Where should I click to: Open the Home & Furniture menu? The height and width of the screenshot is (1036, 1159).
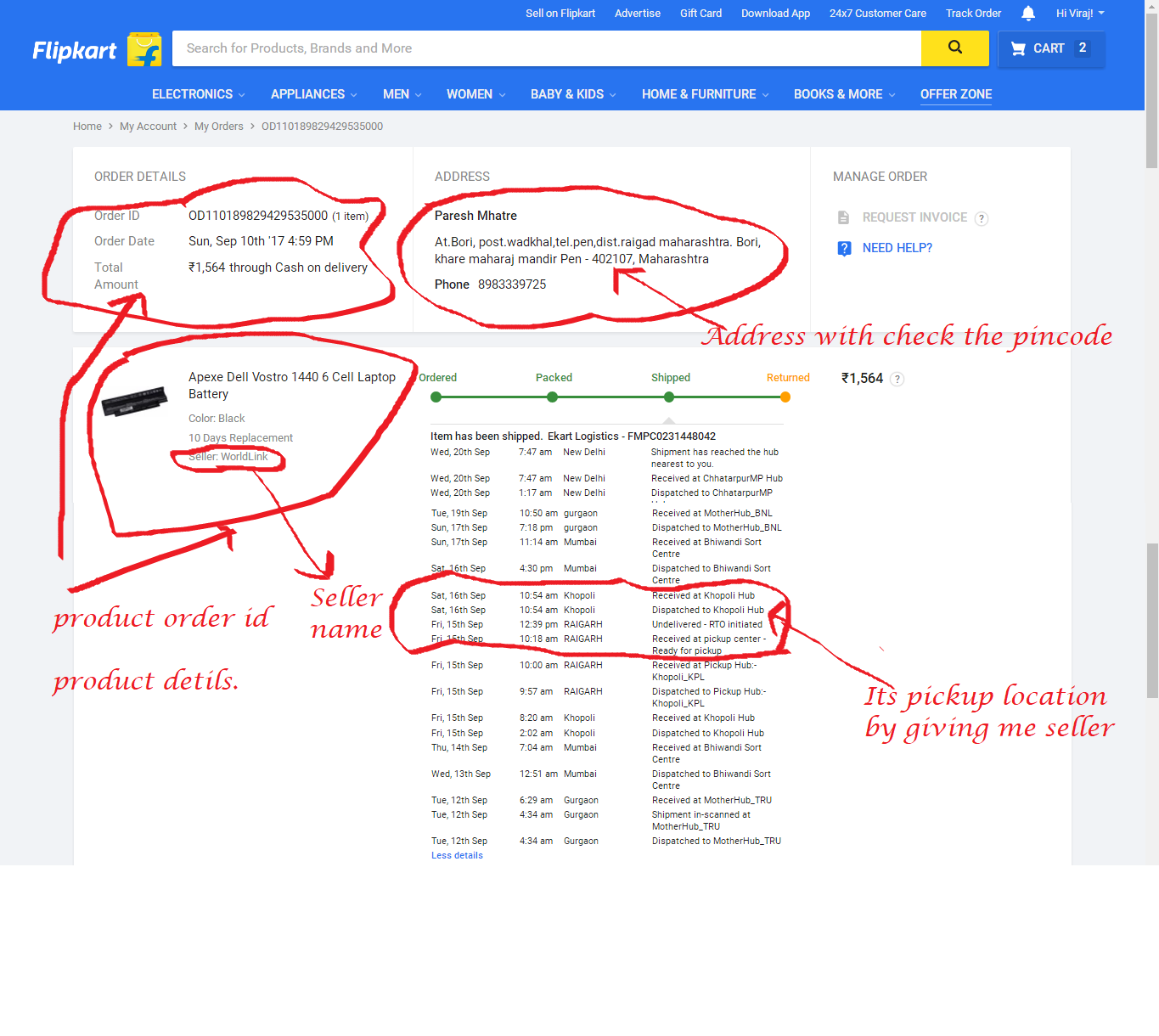705,94
